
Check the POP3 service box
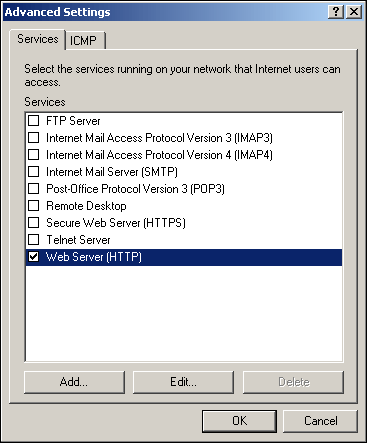(x=33, y=188)
